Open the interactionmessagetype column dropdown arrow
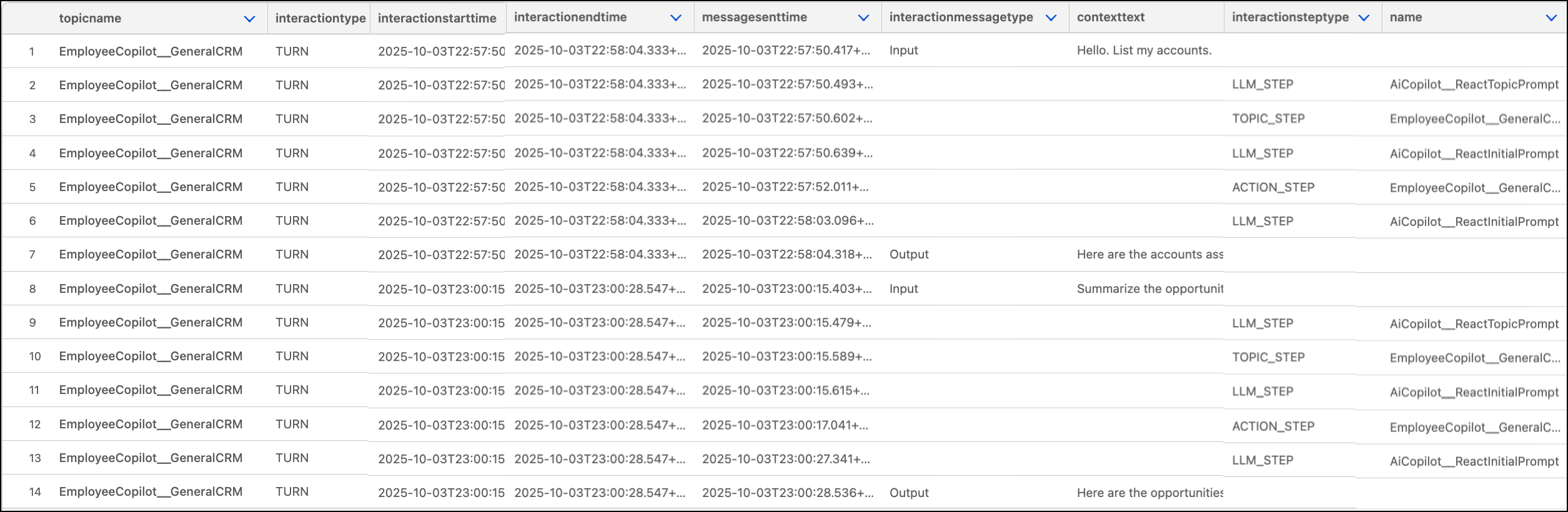1568x512 pixels. tap(1051, 18)
